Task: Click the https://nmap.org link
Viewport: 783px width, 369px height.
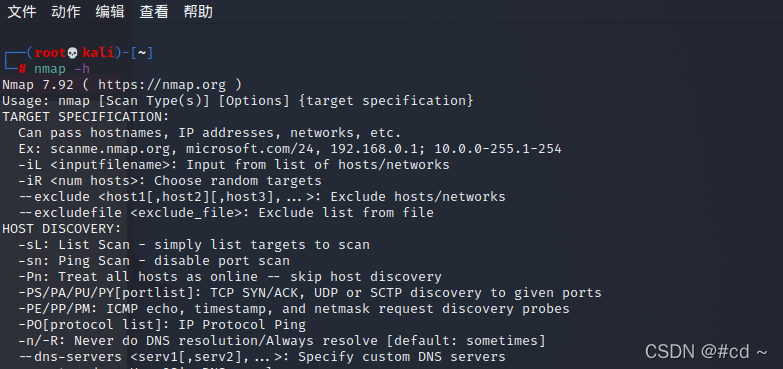Action: [x=162, y=85]
